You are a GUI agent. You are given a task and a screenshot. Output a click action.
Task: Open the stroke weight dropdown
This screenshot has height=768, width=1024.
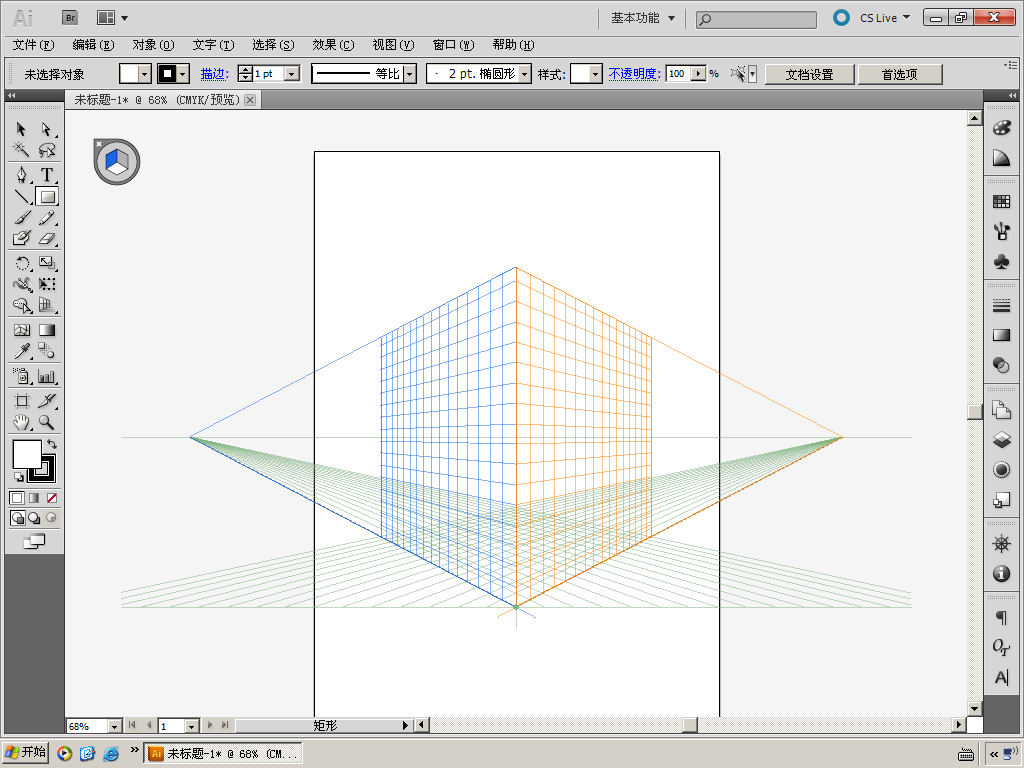click(292, 74)
